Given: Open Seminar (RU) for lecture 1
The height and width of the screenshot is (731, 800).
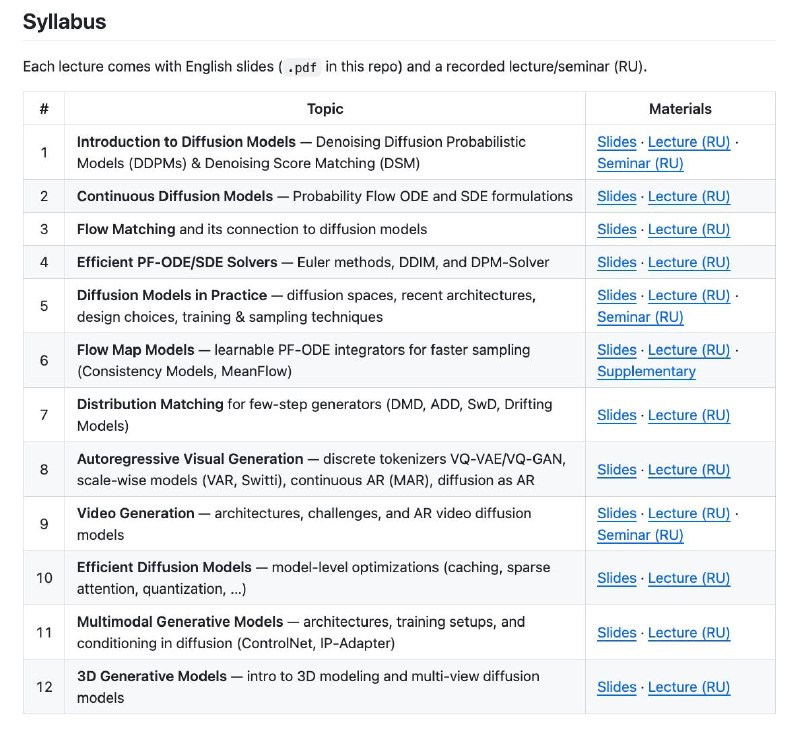Looking at the screenshot, I should tap(640, 163).
